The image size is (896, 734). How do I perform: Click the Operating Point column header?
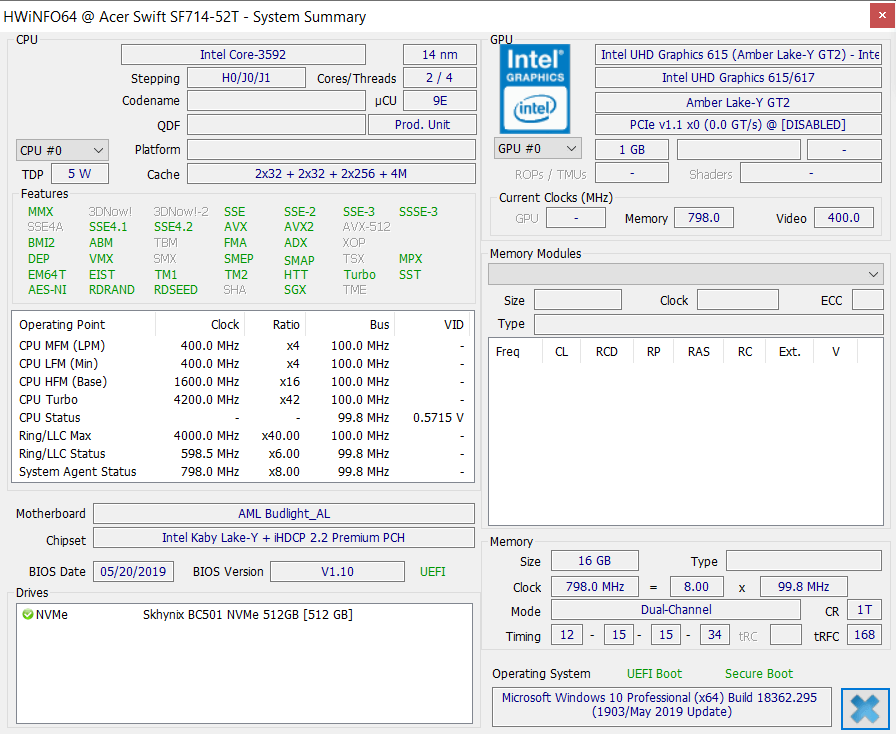coord(62,325)
